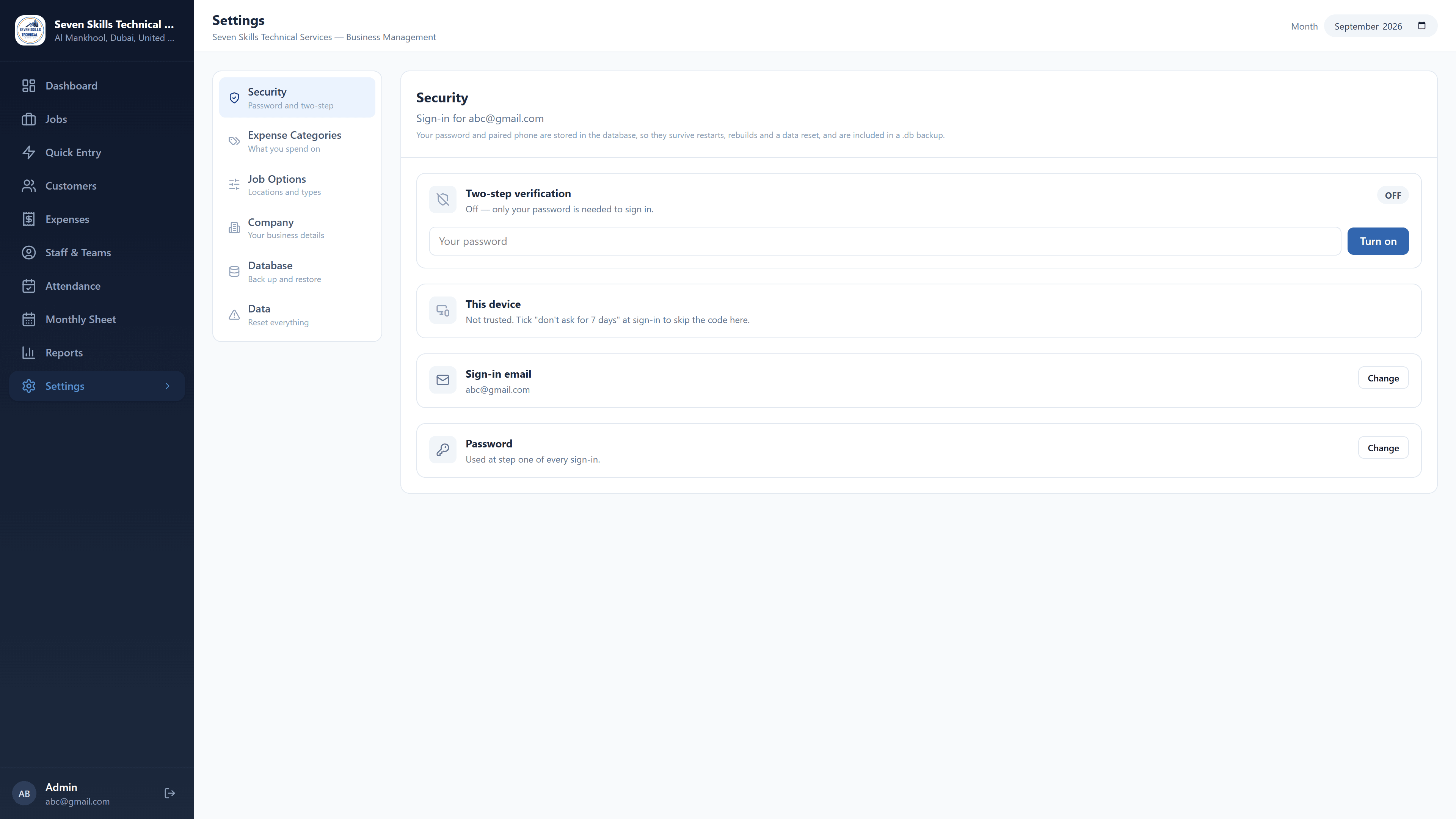Viewport: 1456px width, 819px height.
Task: Click the Expenses receipt icon
Action: (29, 219)
